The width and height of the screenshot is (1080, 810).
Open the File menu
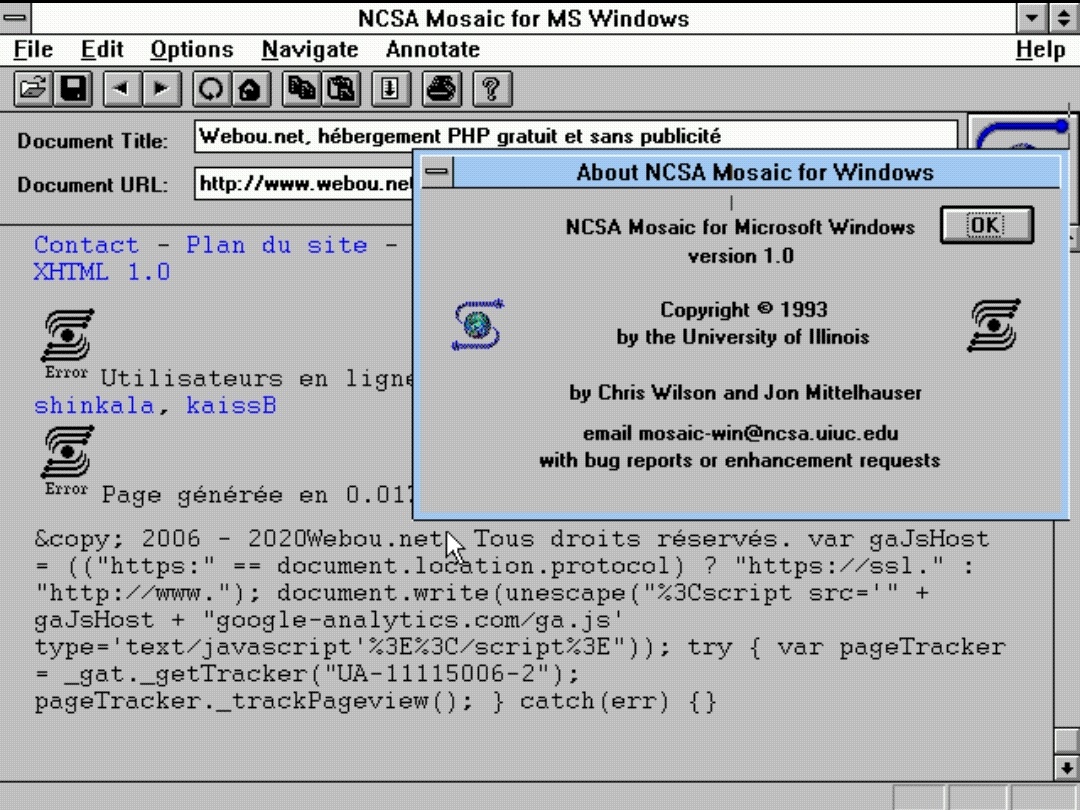(x=33, y=50)
